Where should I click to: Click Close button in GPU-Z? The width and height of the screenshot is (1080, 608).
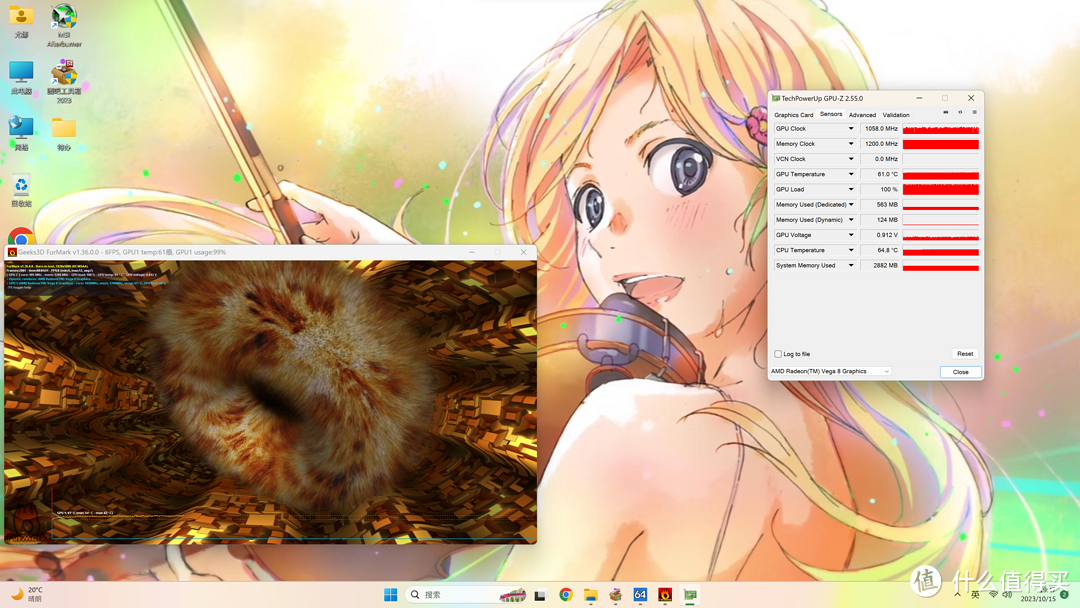click(x=960, y=372)
